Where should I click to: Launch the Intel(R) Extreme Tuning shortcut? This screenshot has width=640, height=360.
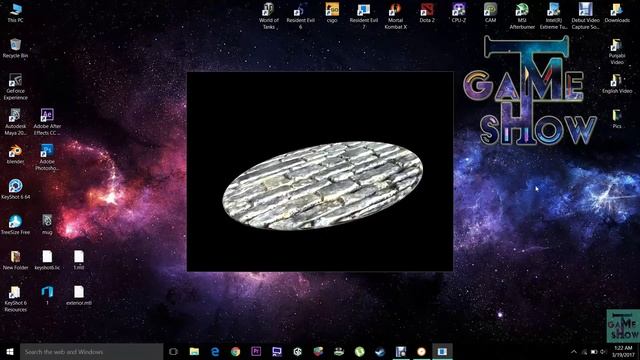point(553,16)
